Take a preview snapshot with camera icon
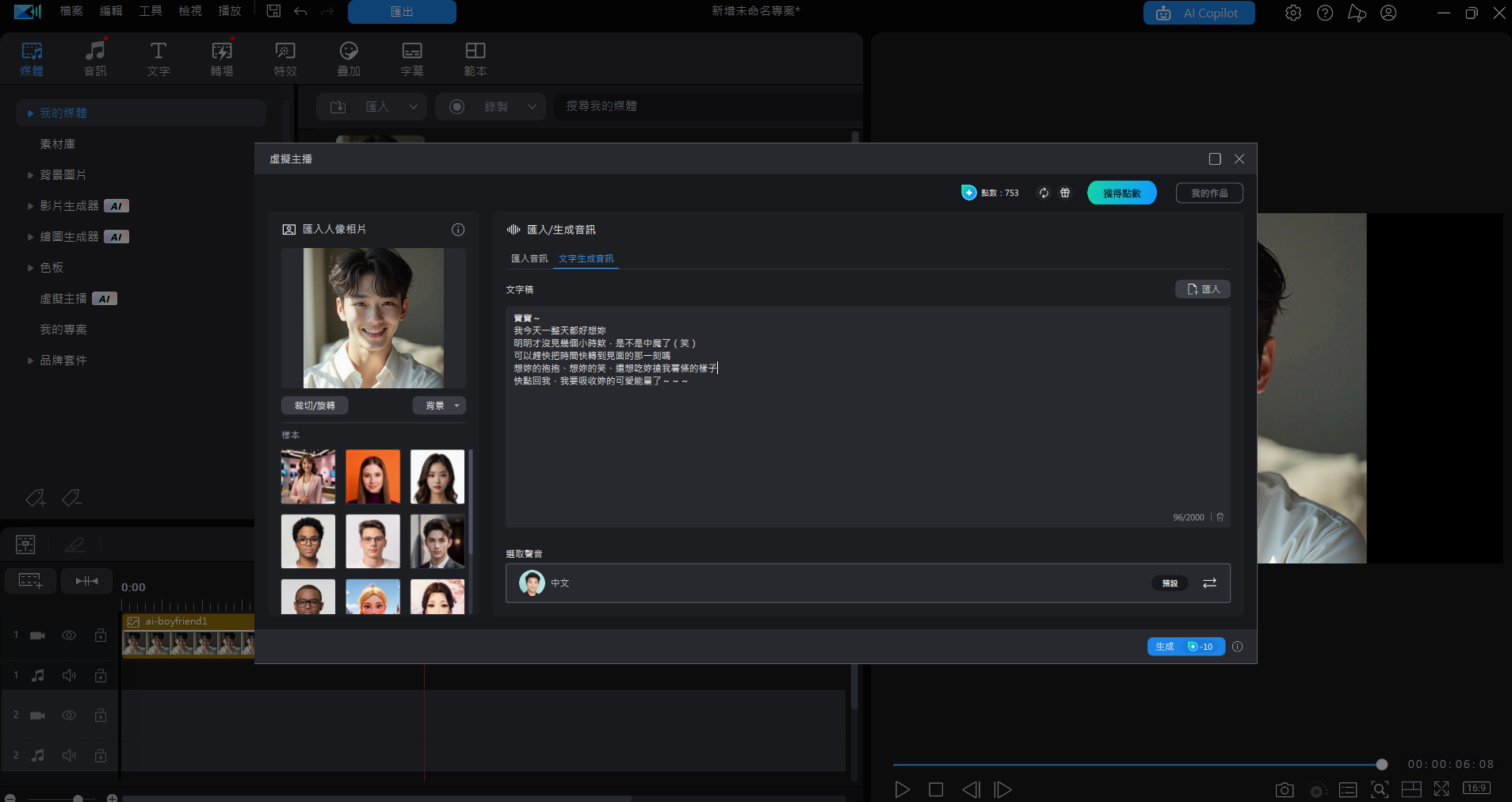The height and width of the screenshot is (802, 1512). pyautogui.click(x=1284, y=790)
